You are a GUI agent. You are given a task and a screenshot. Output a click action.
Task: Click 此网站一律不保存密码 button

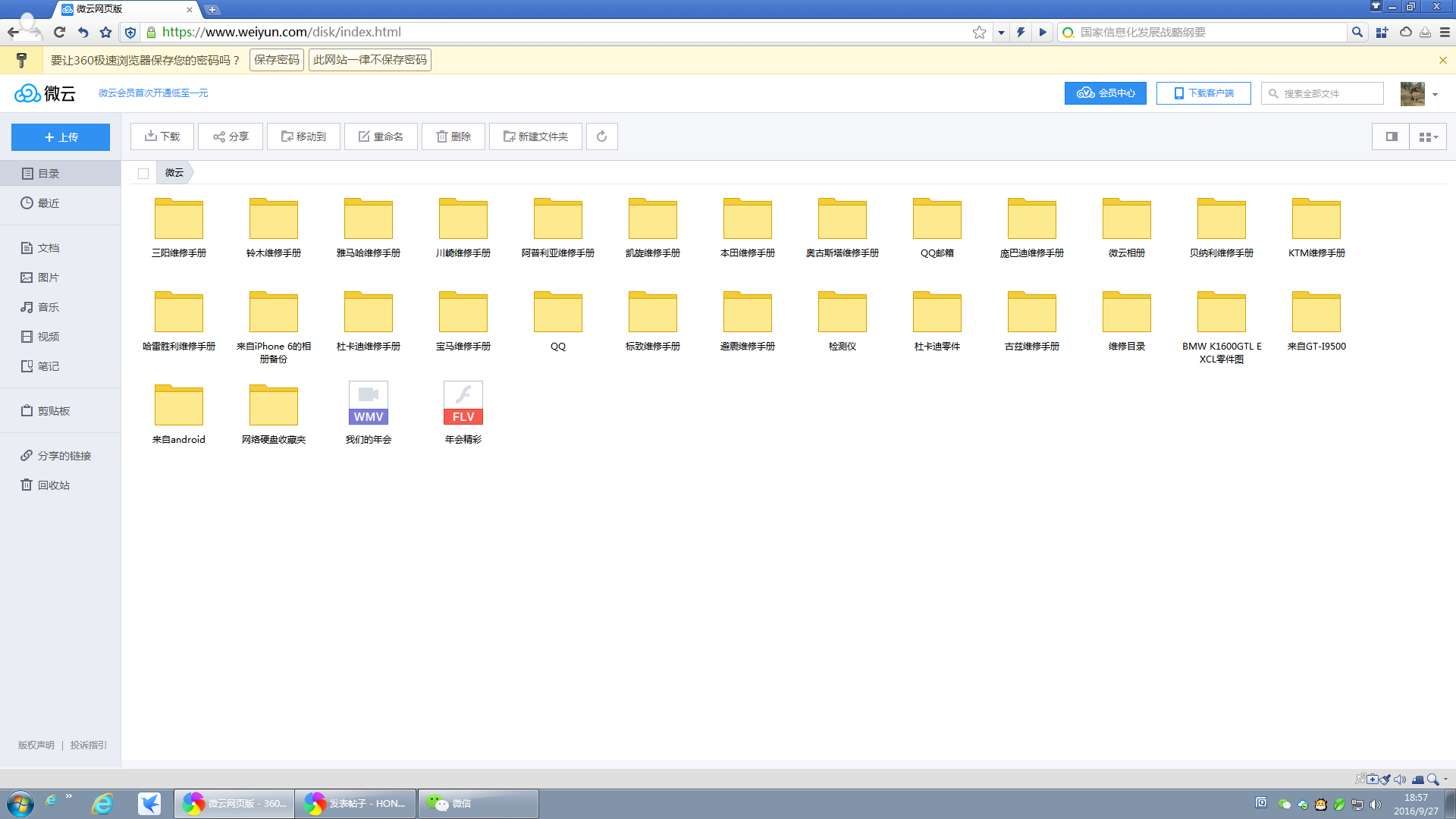(x=370, y=60)
